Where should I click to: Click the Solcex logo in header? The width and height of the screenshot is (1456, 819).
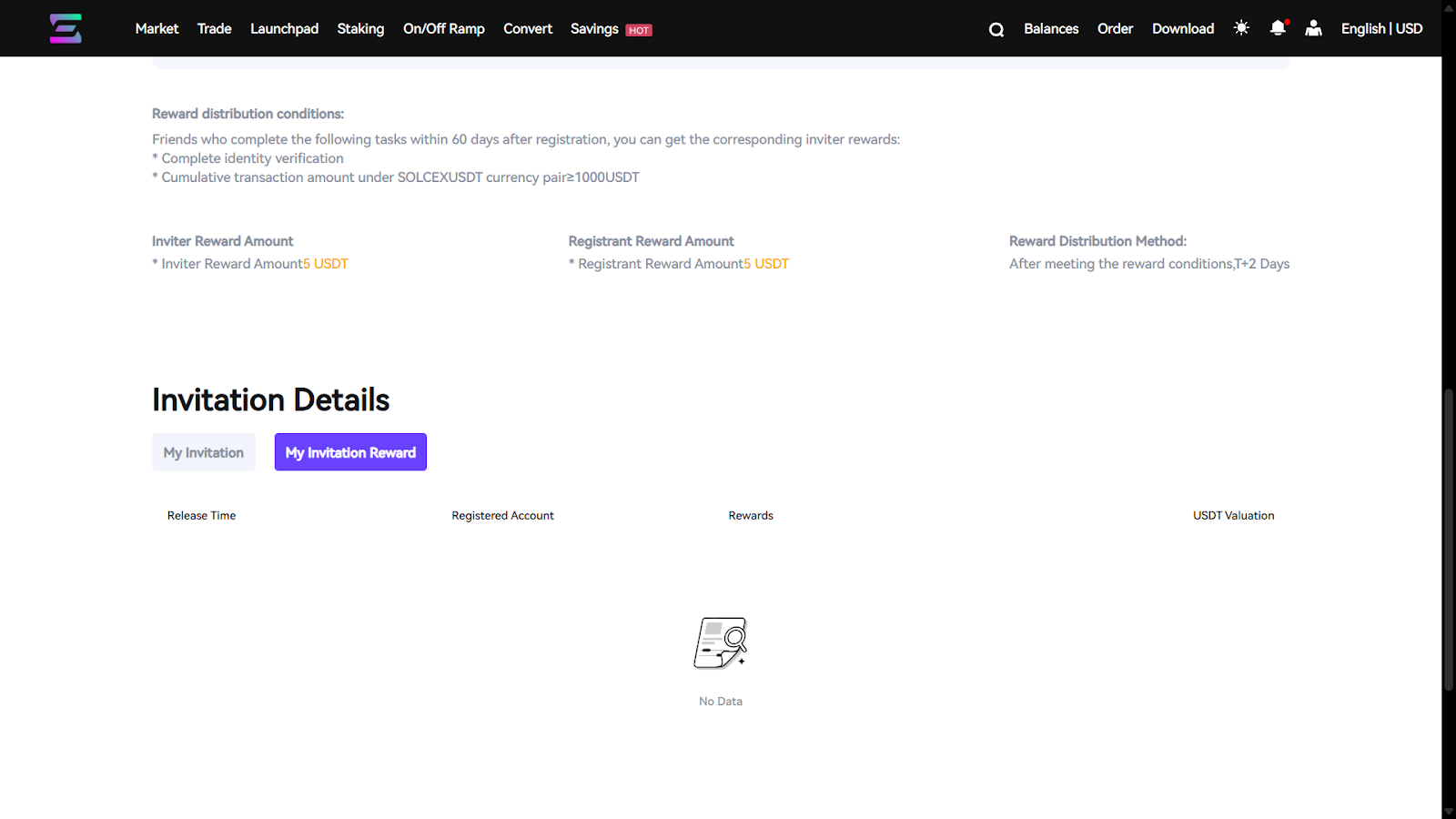[x=66, y=28]
